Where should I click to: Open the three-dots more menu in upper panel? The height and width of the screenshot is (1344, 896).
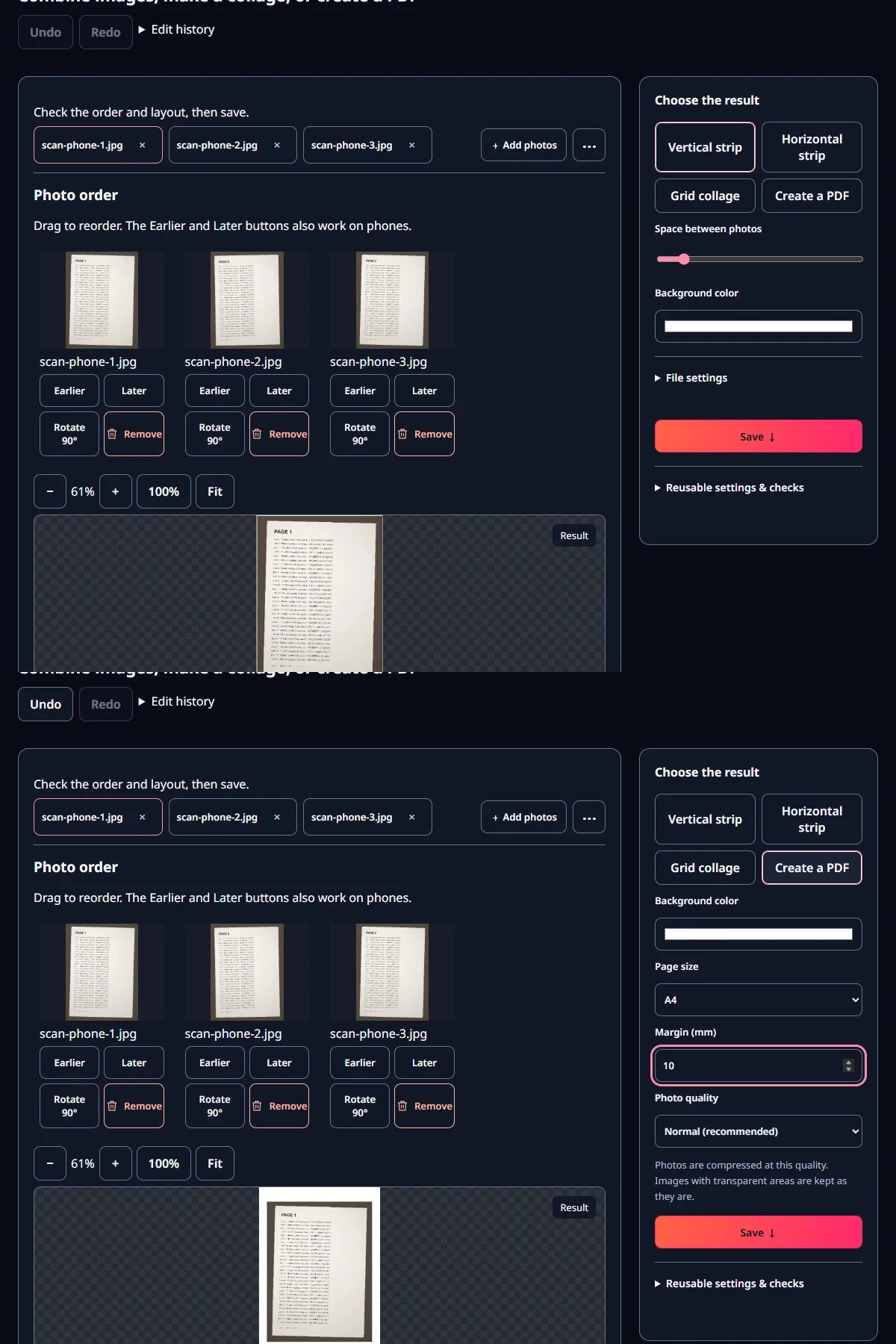pos(589,146)
